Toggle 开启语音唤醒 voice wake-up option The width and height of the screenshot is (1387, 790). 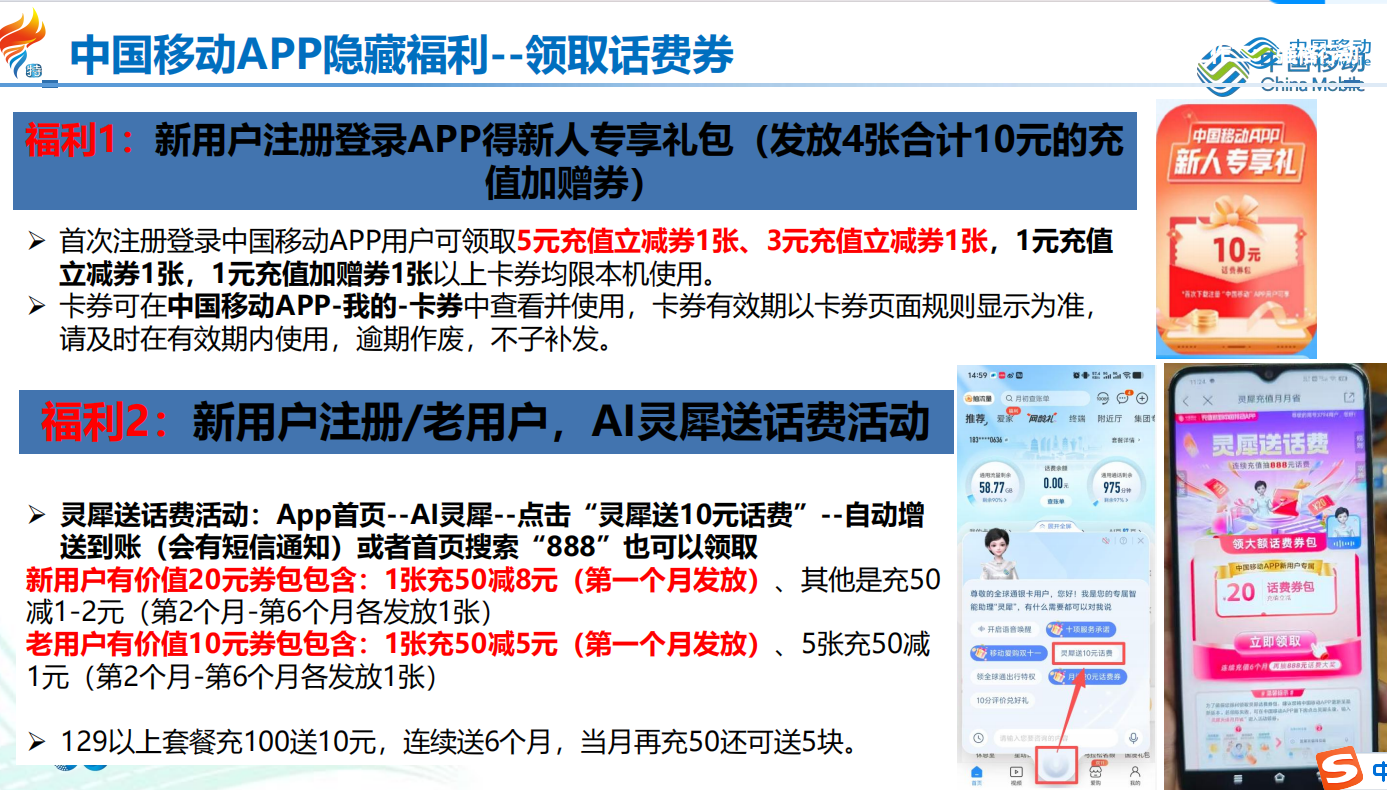click(x=1004, y=629)
